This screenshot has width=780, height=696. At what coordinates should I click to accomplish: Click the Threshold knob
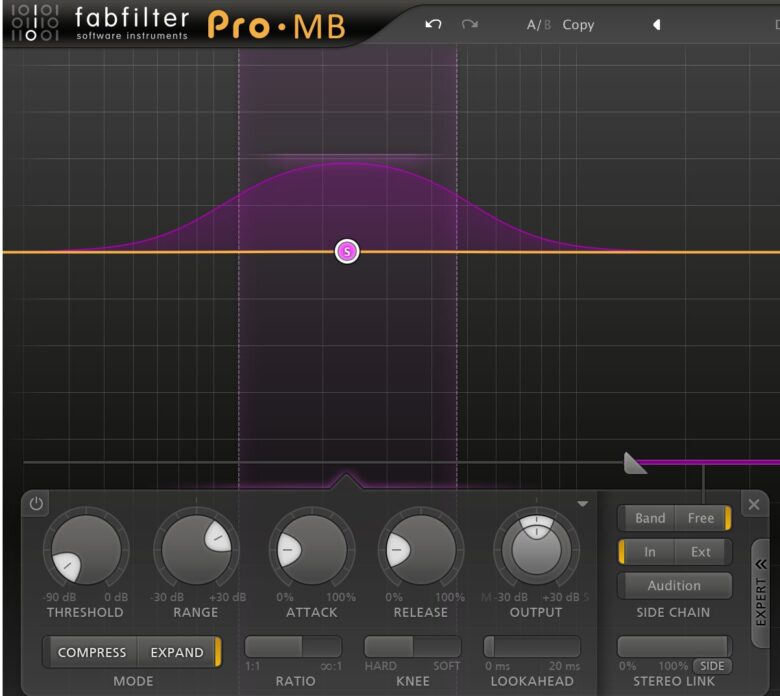(86, 549)
